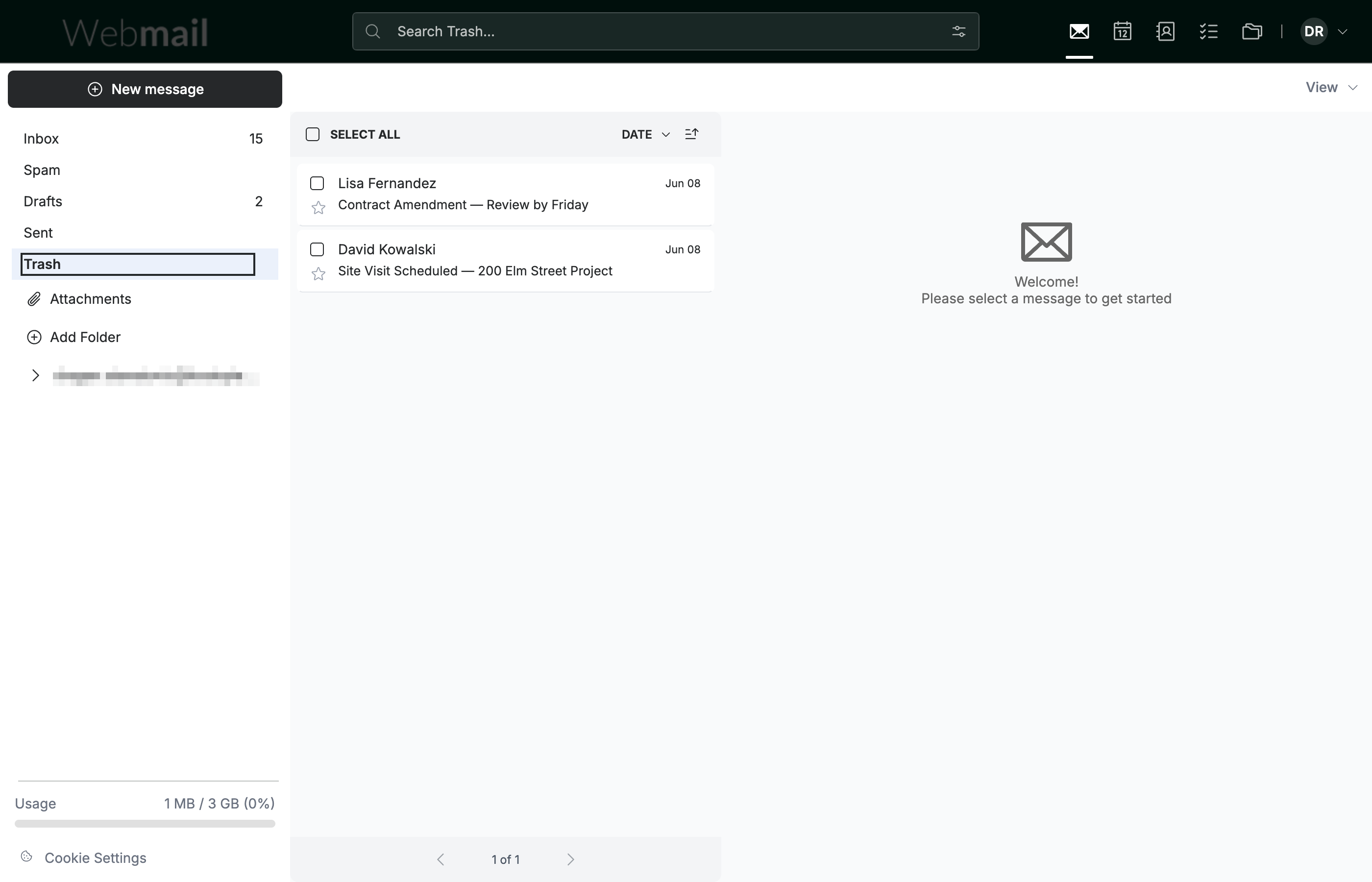
Task: Compose with New message button
Action: pos(145,89)
